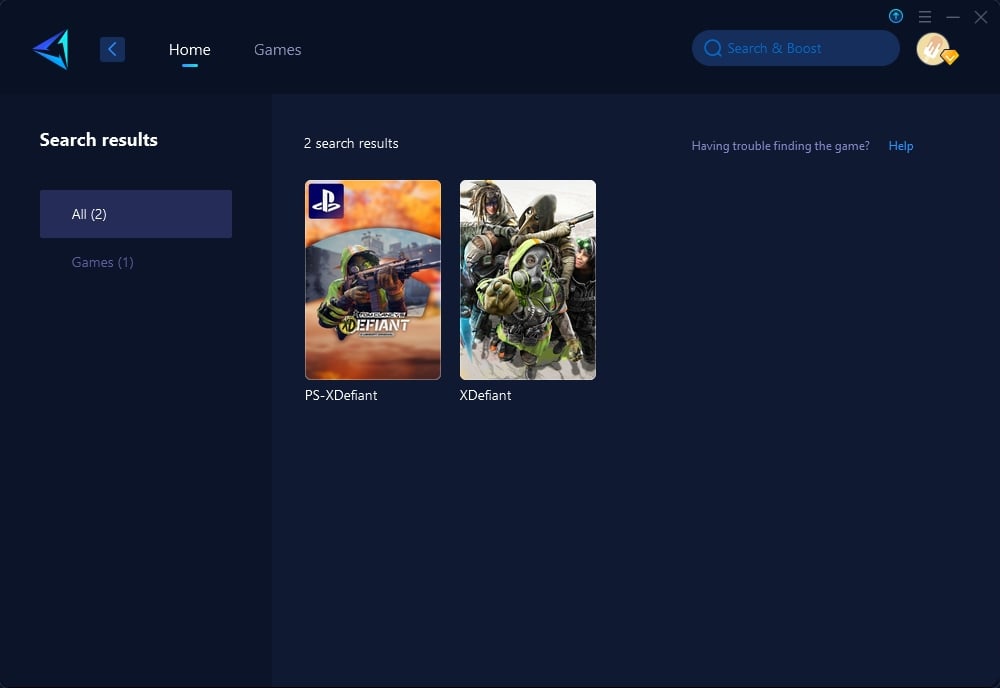Viewport: 1000px width, 688px height.
Task: Select the Games (1) filter
Action: (x=103, y=262)
